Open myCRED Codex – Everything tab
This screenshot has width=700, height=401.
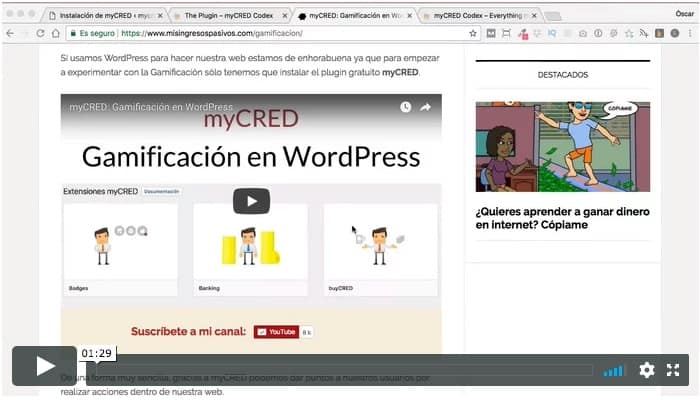click(478, 16)
